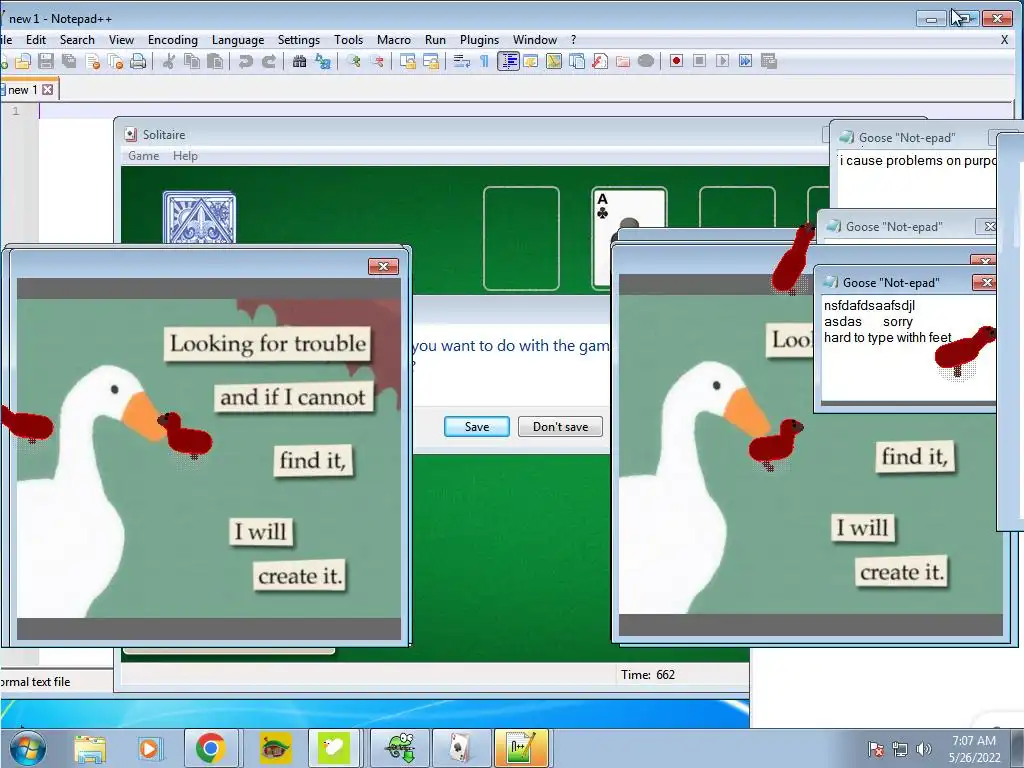Click the Synchronize Vertical Scrolling icon

tap(408, 61)
